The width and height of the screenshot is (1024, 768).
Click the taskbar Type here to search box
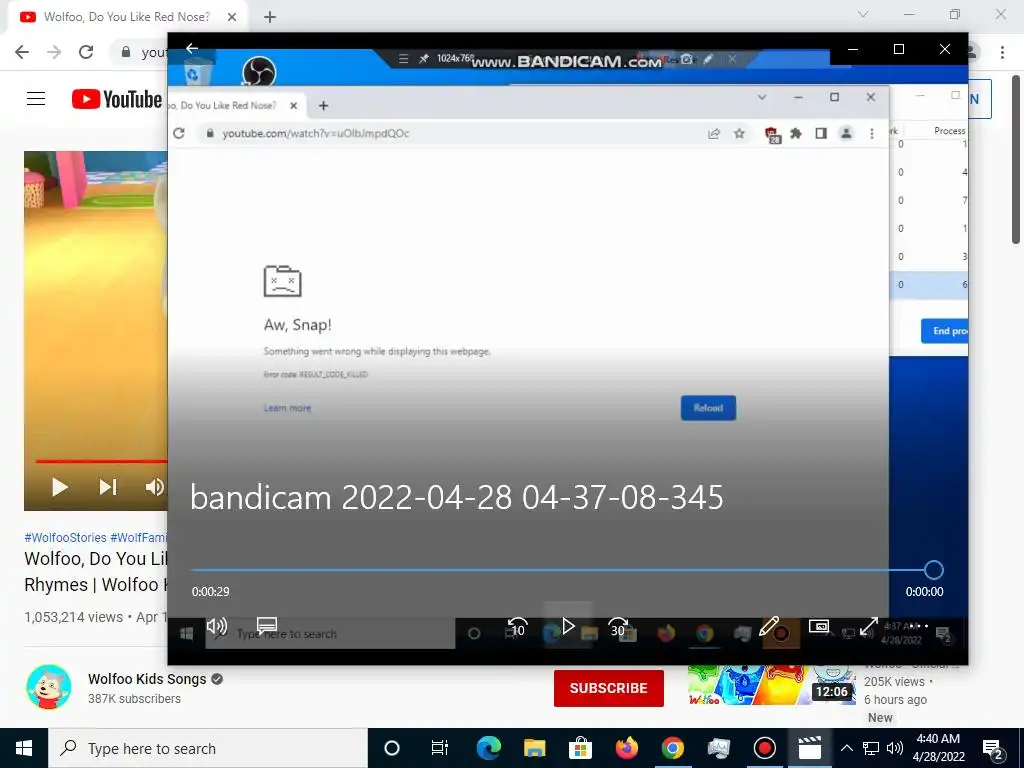208,748
